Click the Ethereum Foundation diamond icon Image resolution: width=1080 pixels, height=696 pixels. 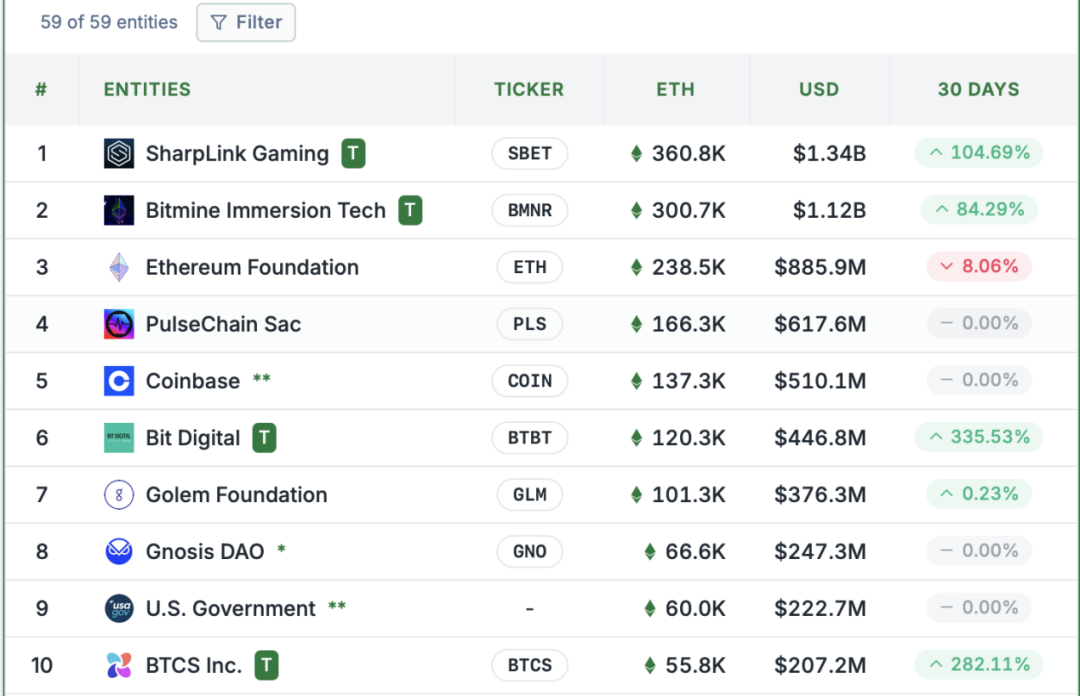119,268
